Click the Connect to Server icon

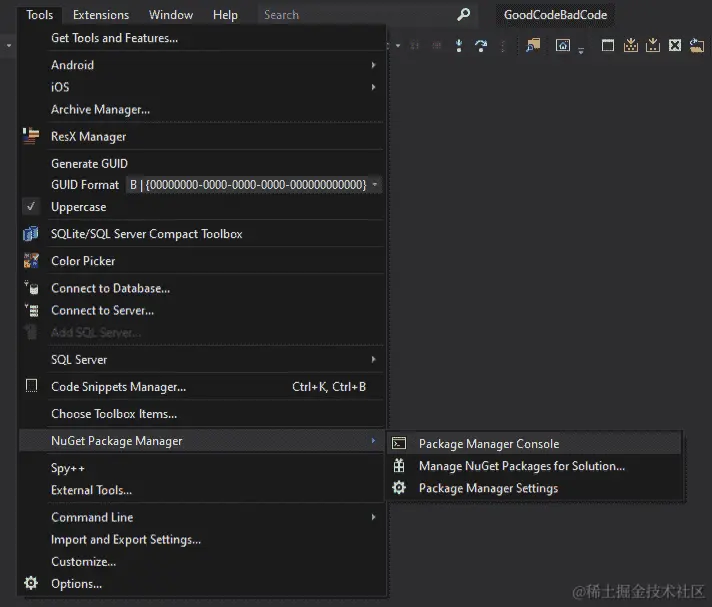[x=31, y=310]
